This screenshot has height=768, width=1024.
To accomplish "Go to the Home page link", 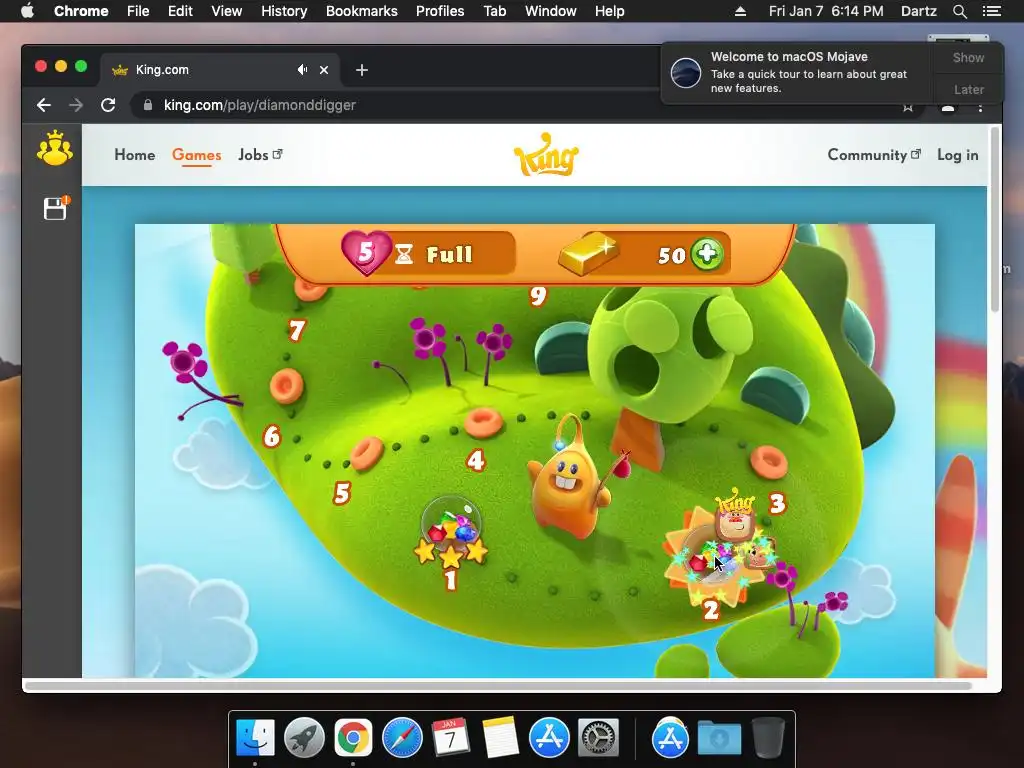I will pyautogui.click(x=135, y=155).
